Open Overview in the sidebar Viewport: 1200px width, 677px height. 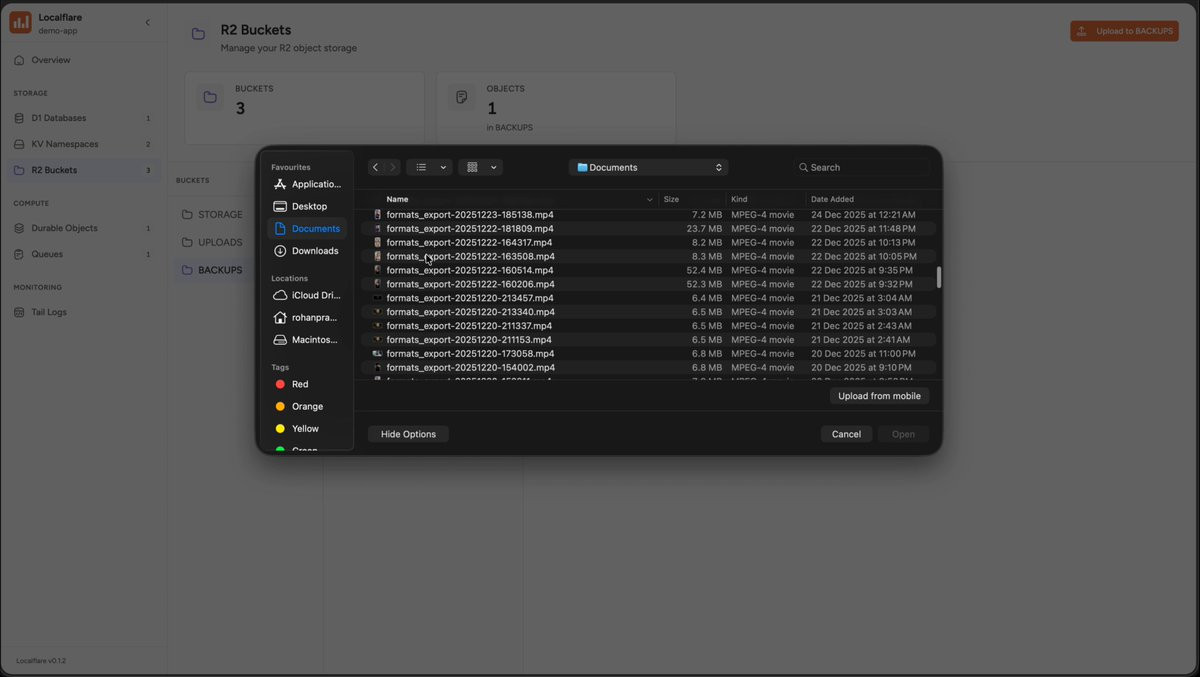(84, 60)
